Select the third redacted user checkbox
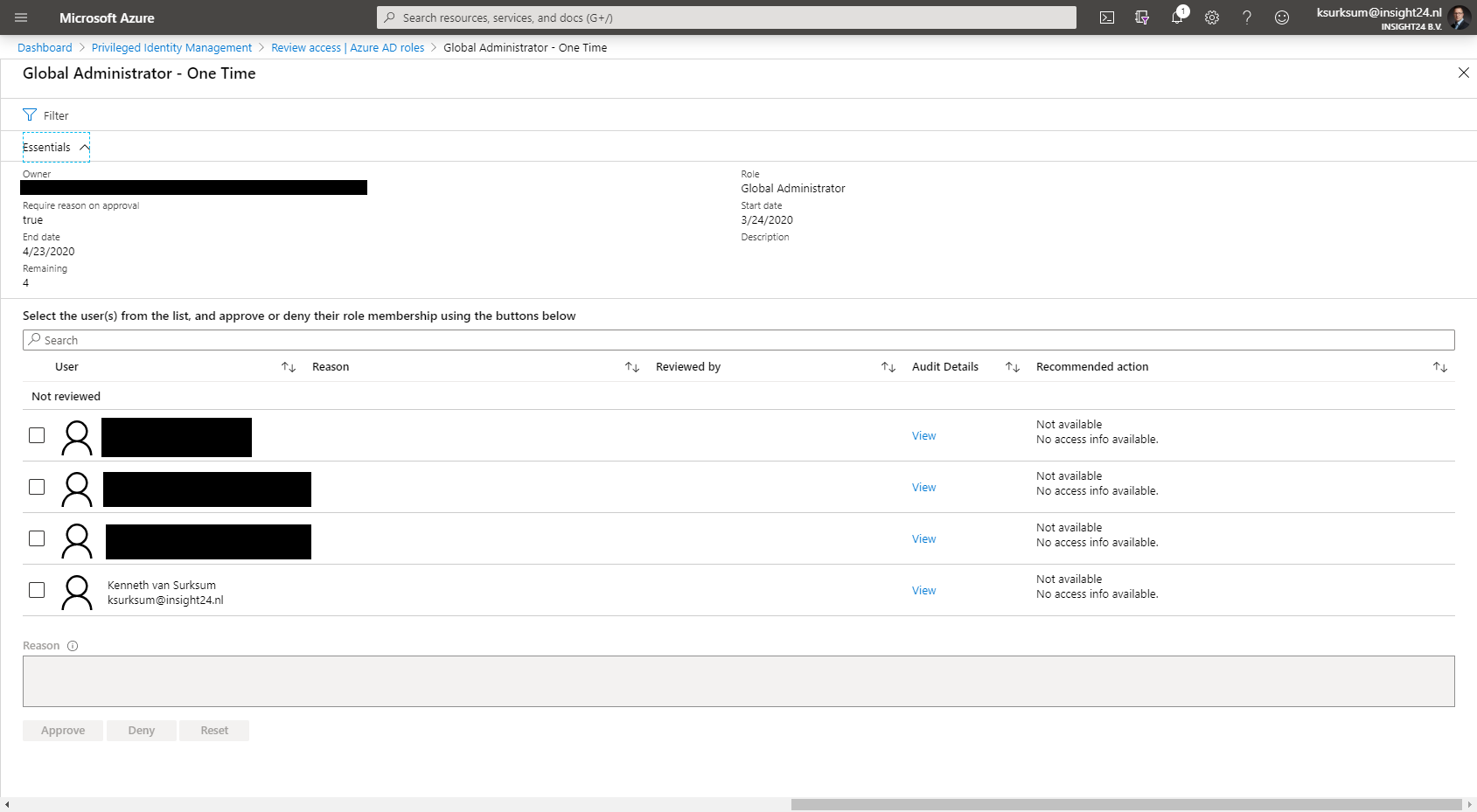1477x812 pixels. pos(37,538)
